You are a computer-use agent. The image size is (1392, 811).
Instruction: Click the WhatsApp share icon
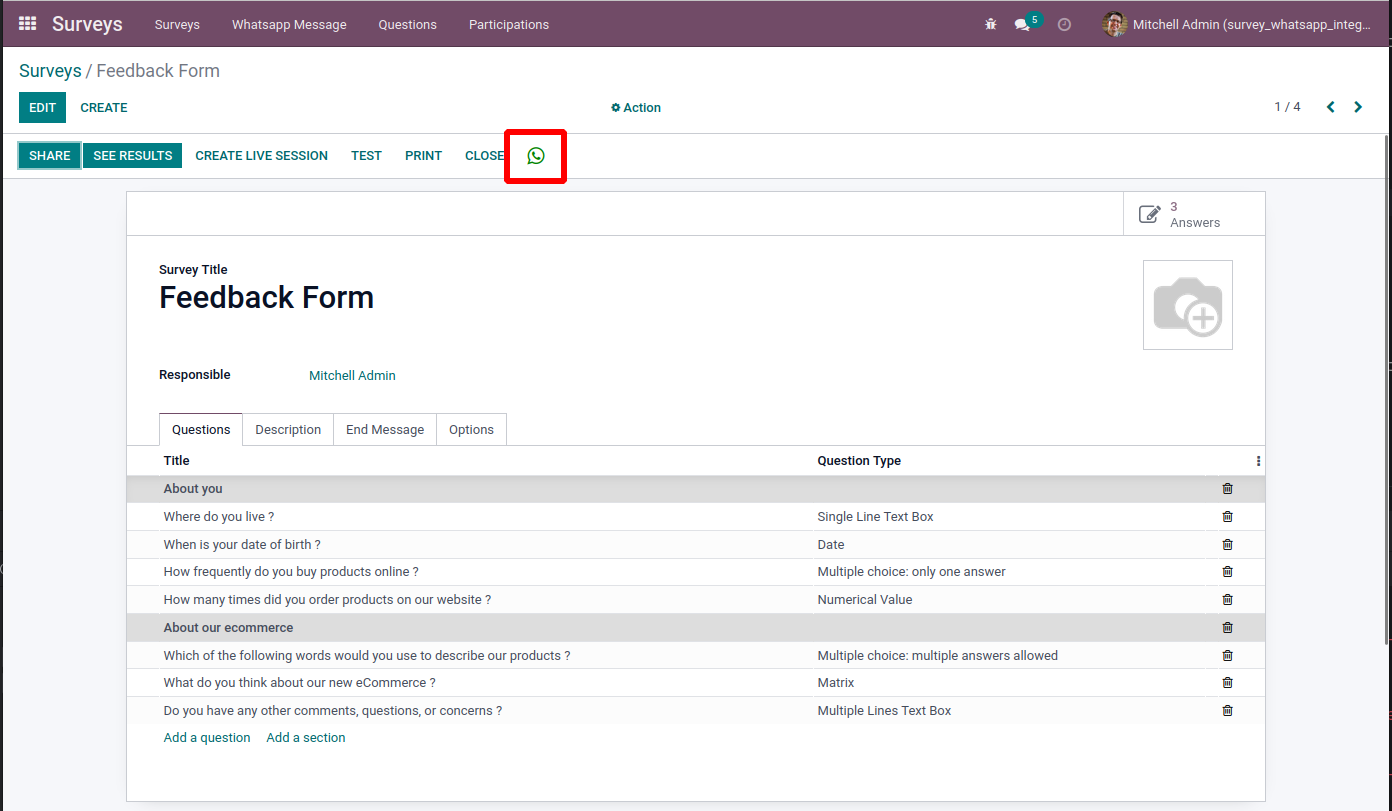(x=536, y=156)
